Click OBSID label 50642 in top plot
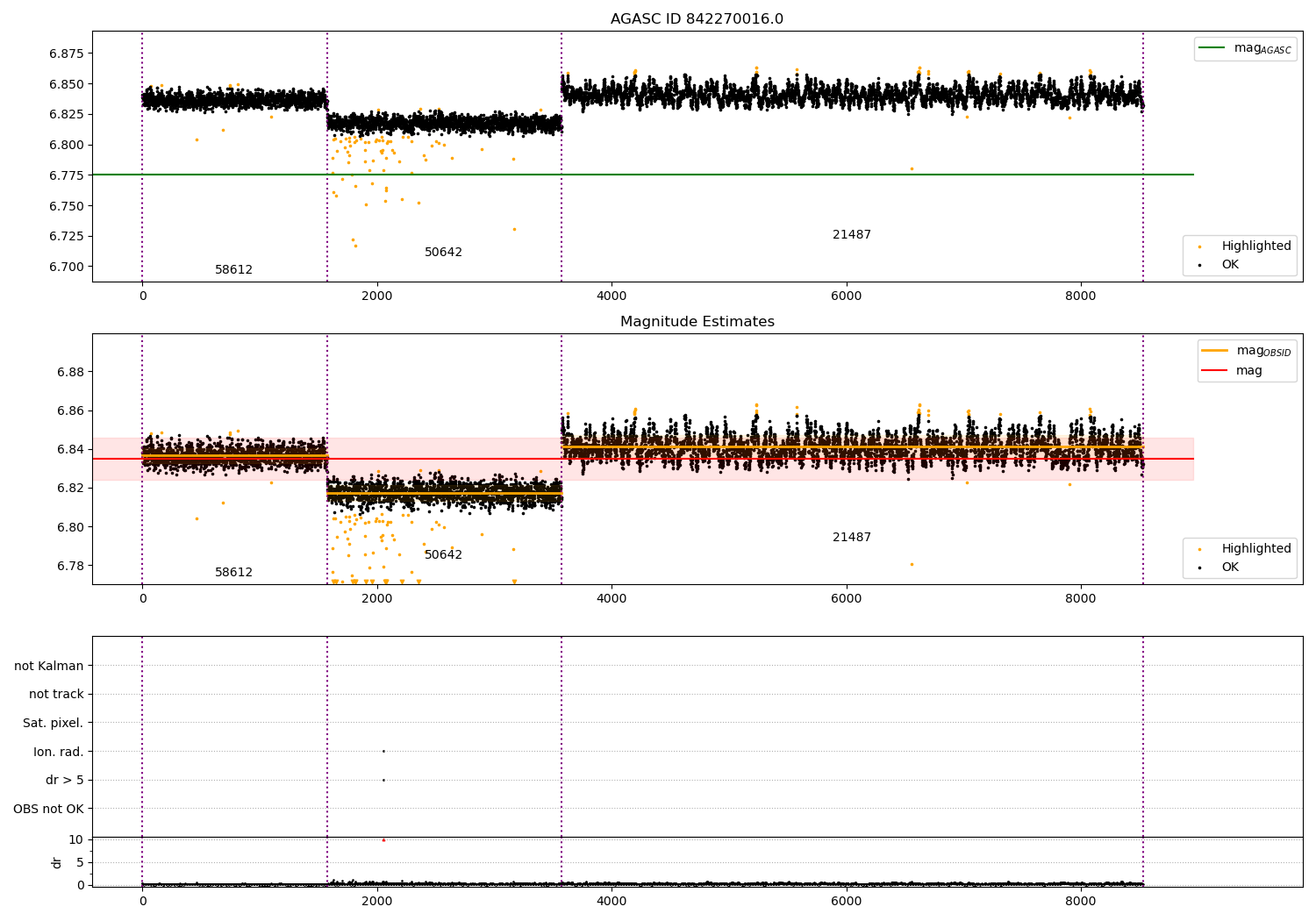The width and height of the screenshot is (1316, 921). [x=443, y=253]
